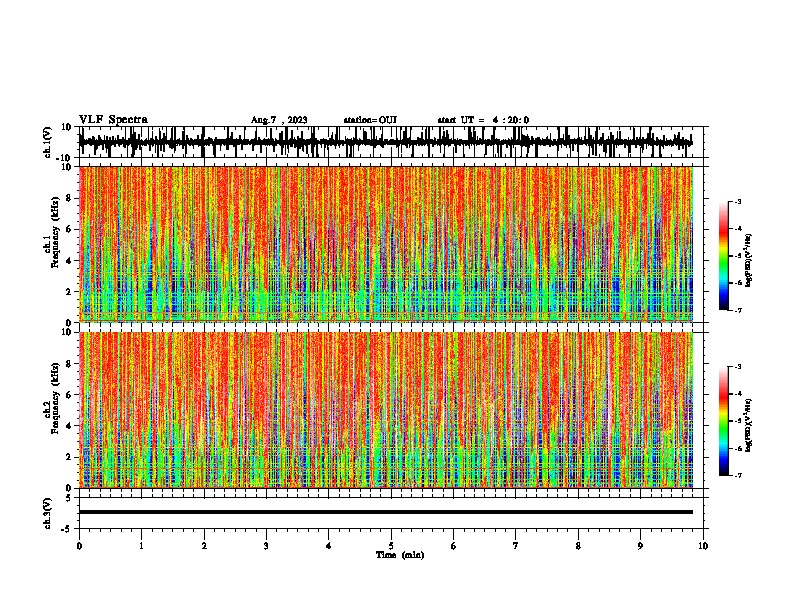This screenshot has height=612, width=792.
Task: Click the "VLF Spectra" plot title
Action: [x=113, y=120]
